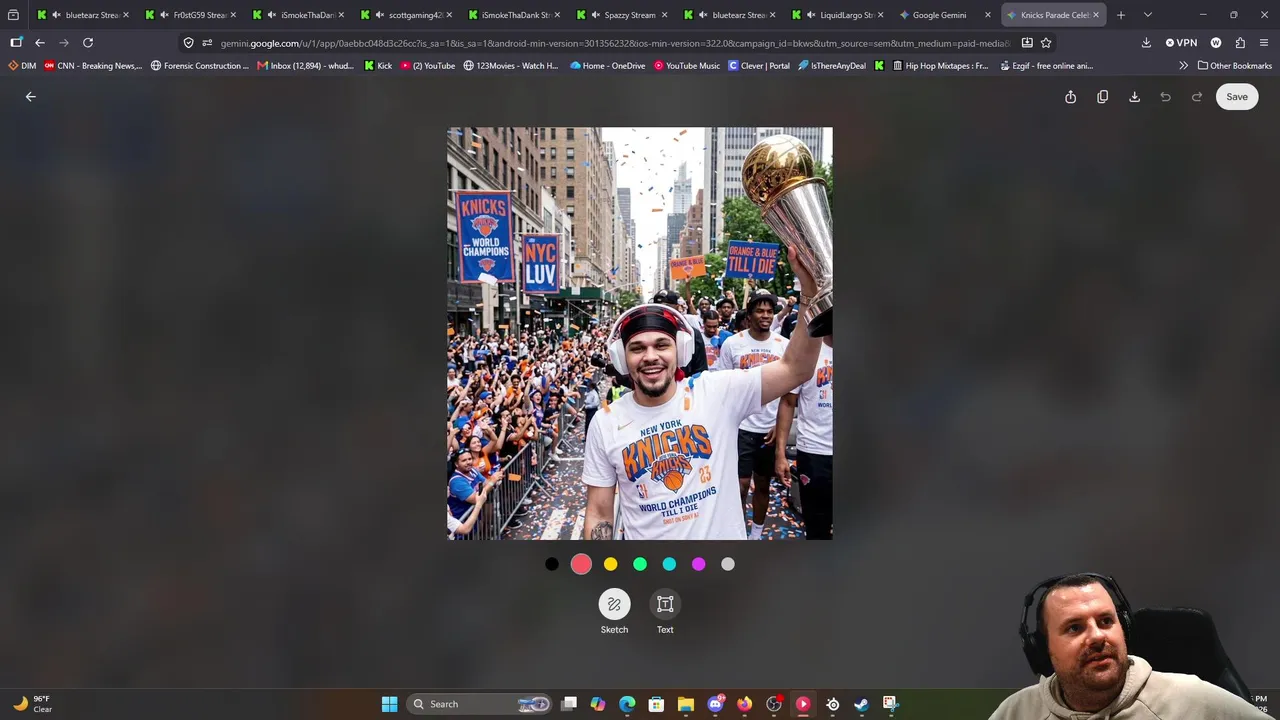This screenshot has width=1280, height=720.
Task: Bookmark this page with the star
Action: [1046, 43]
